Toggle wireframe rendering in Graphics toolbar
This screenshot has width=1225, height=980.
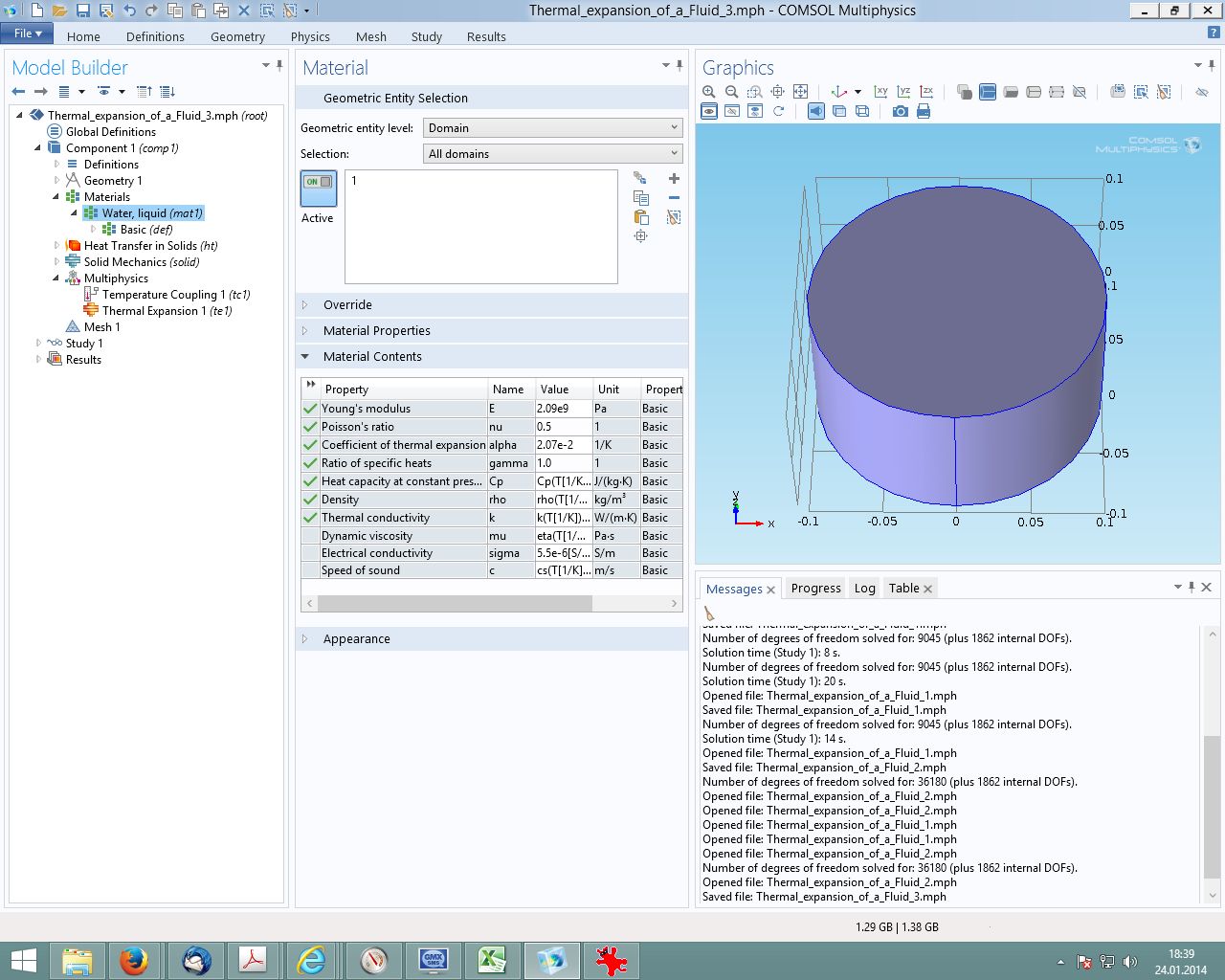pos(862,112)
